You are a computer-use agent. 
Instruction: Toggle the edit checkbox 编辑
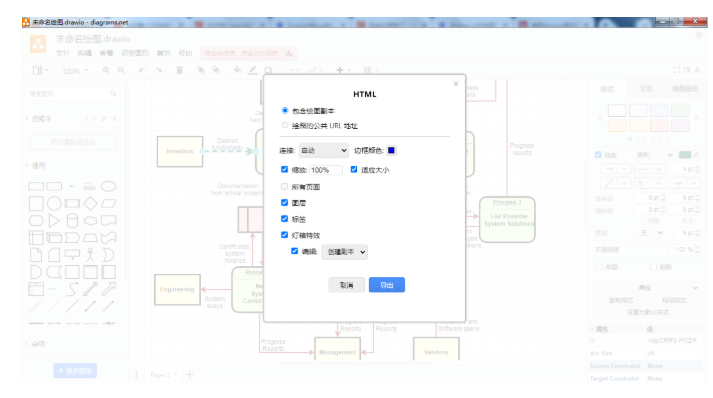(295, 251)
